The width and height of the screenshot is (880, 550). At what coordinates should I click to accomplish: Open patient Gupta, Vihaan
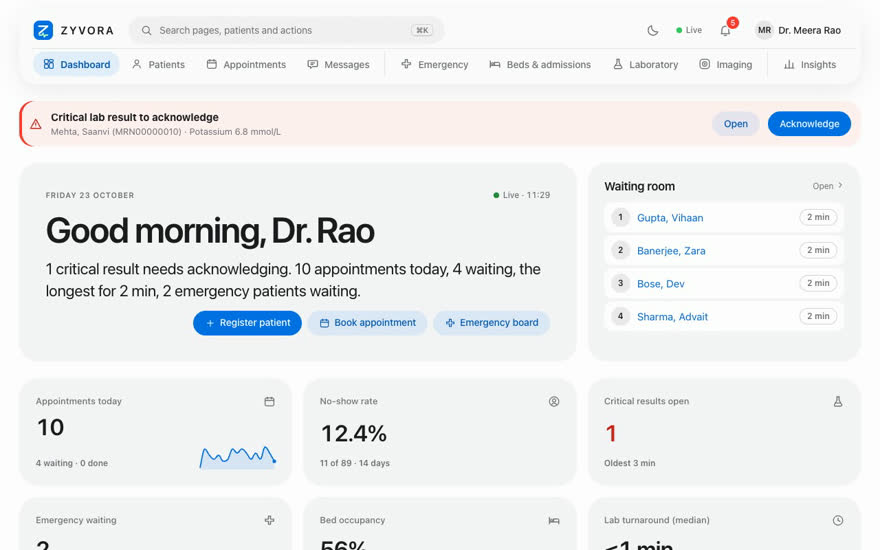(x=670, y=218)
